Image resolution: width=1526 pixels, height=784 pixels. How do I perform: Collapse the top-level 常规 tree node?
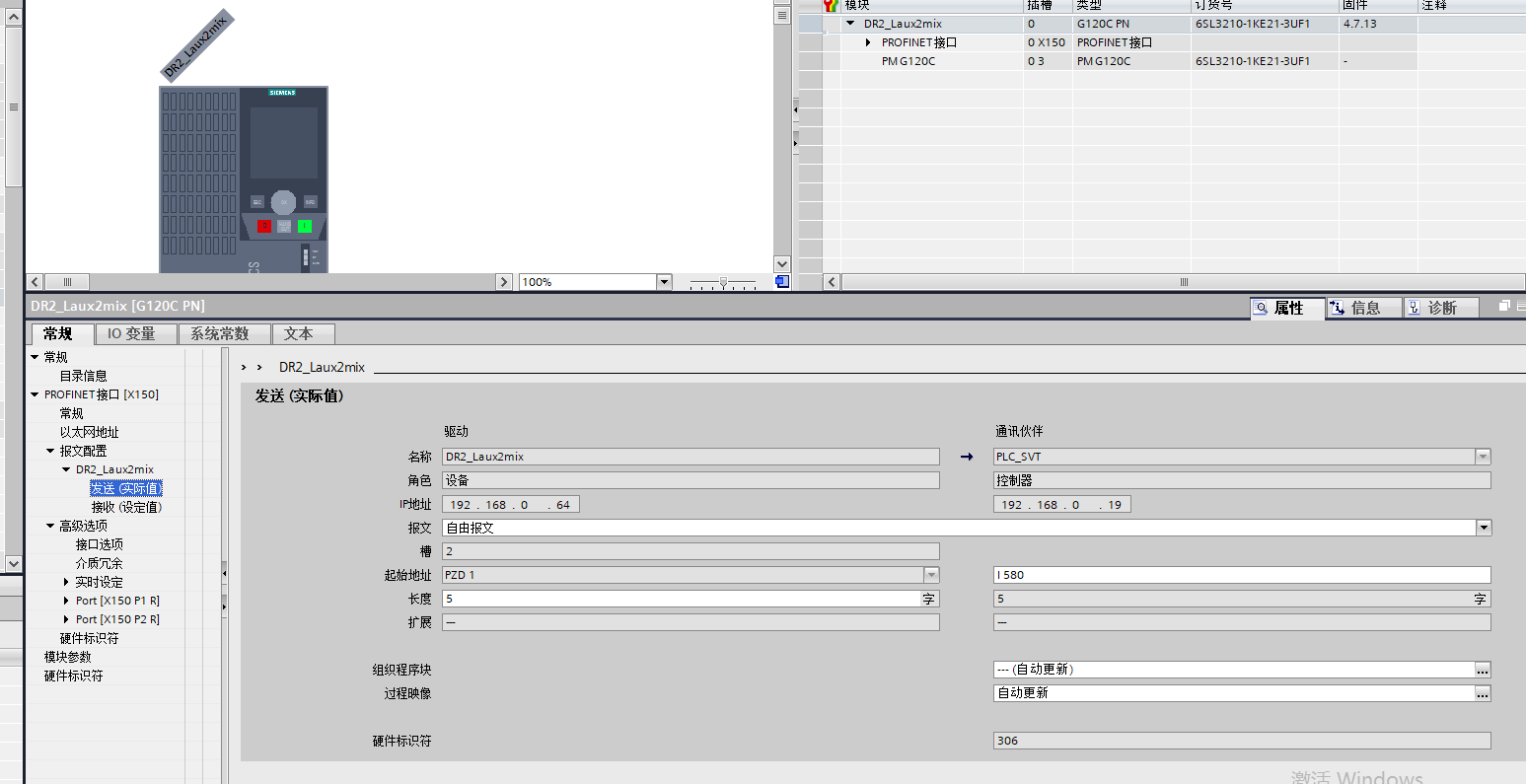tap(35, 357)
